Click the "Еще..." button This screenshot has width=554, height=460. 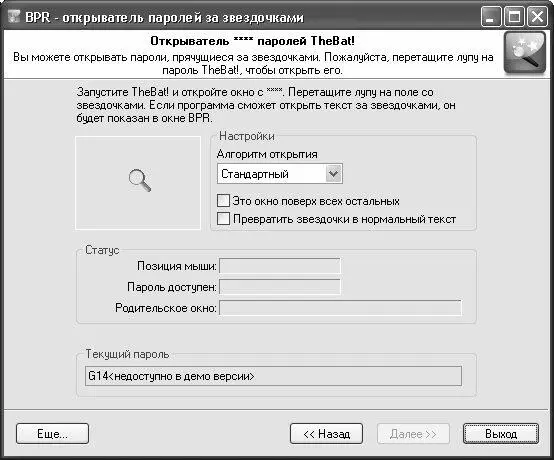[x=52, y=434]
